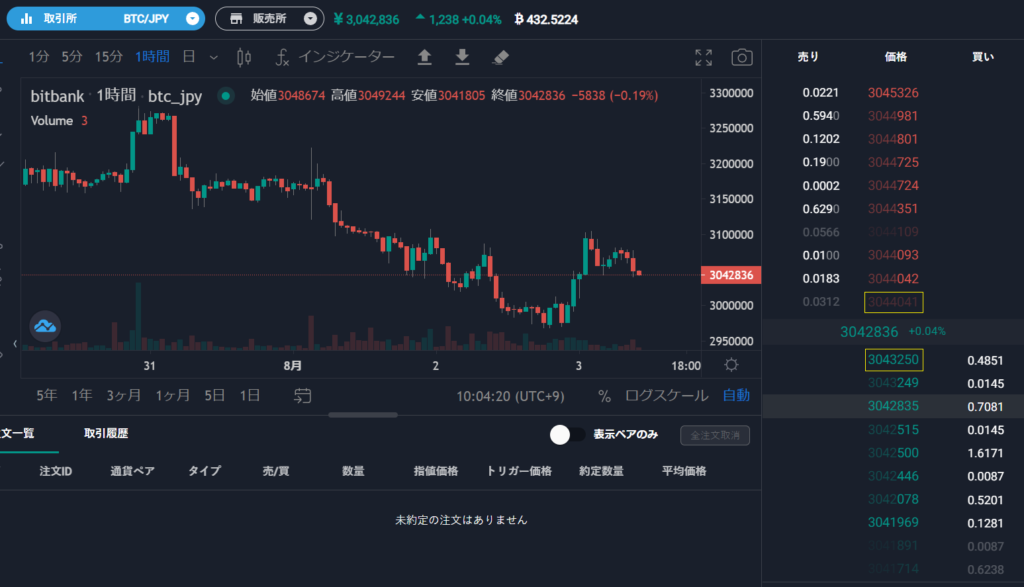Select the candlestick chart style icon

pos(243,58)
